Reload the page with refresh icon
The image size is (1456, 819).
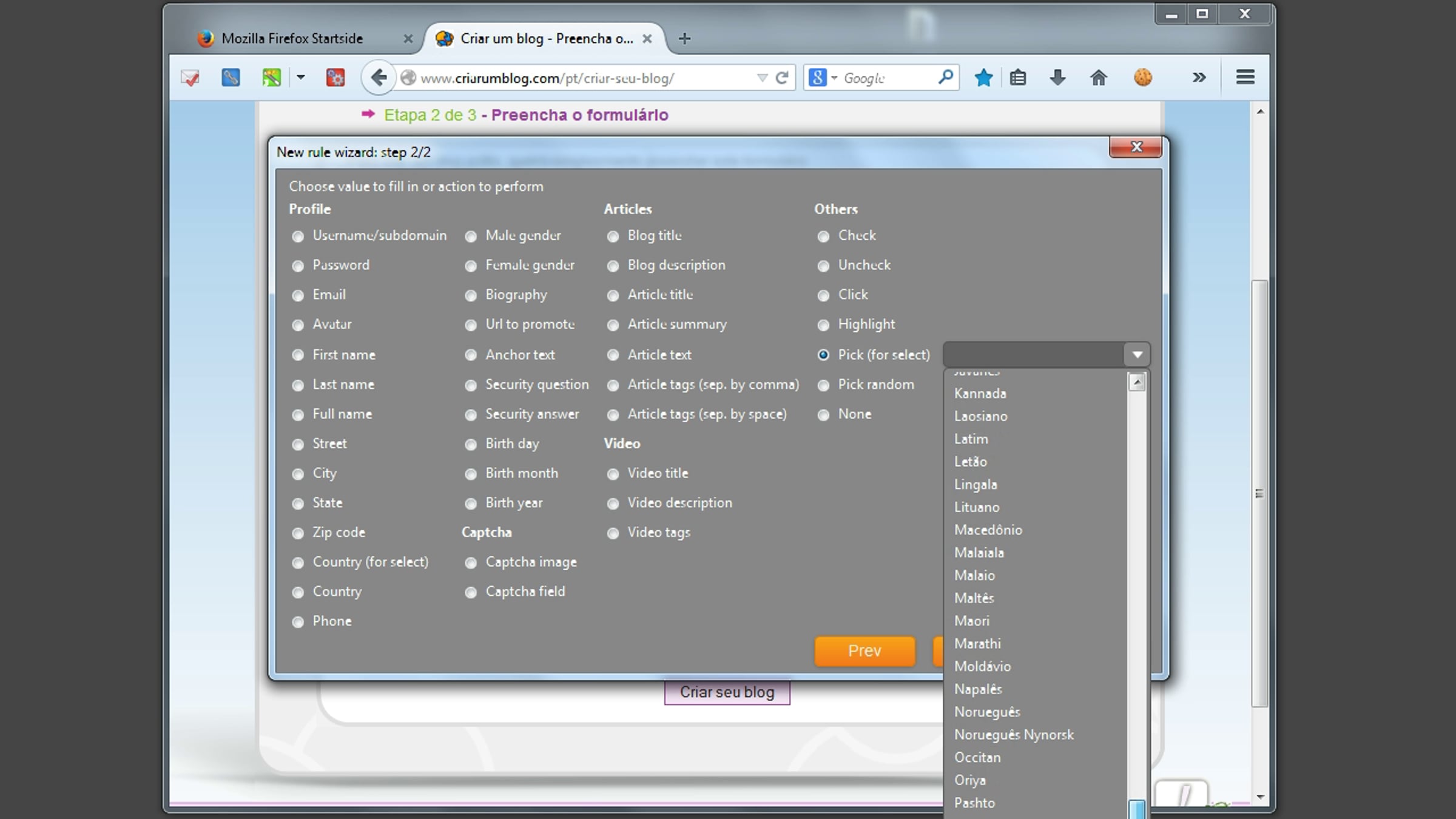783,78
